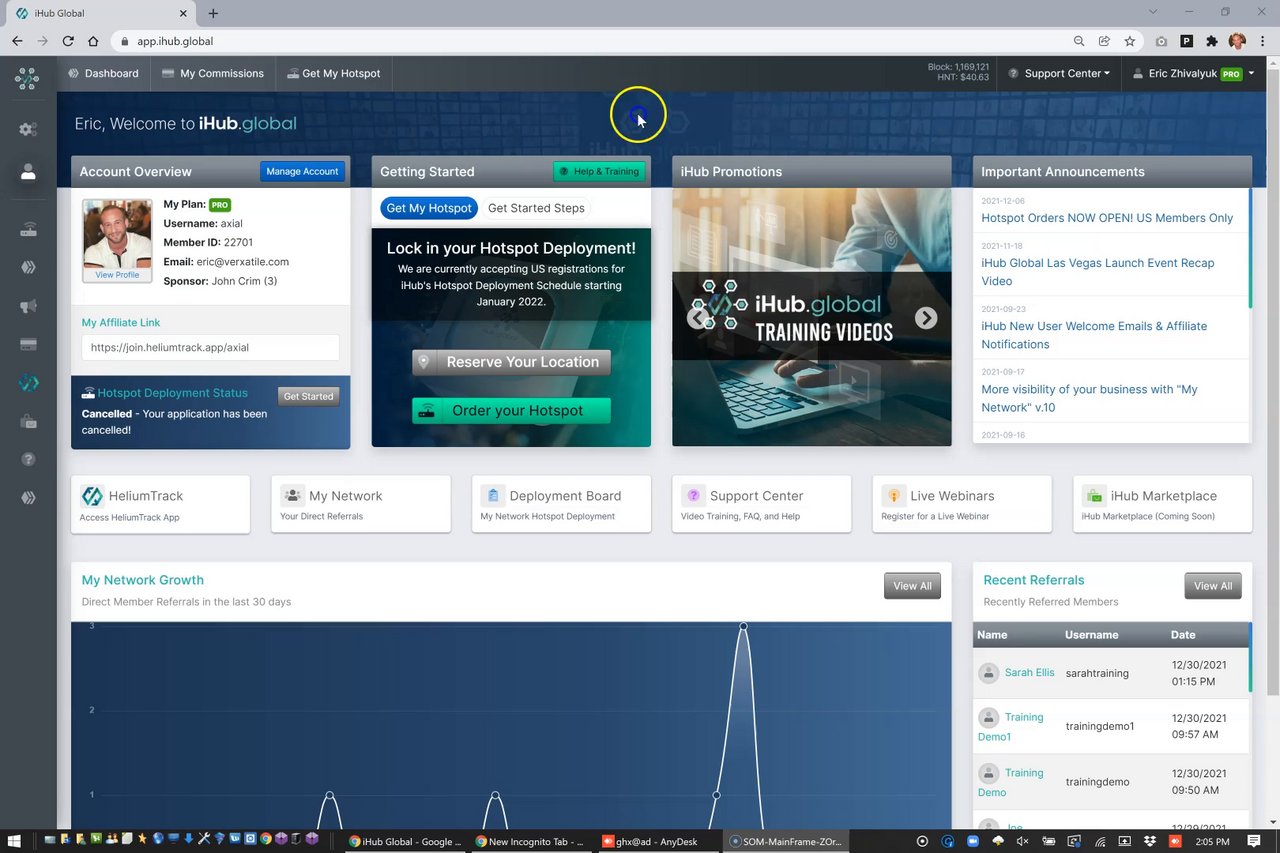Screen dimensions: 1280x853
Task: Open the Deployment Board card
Action: click(561, 504)
